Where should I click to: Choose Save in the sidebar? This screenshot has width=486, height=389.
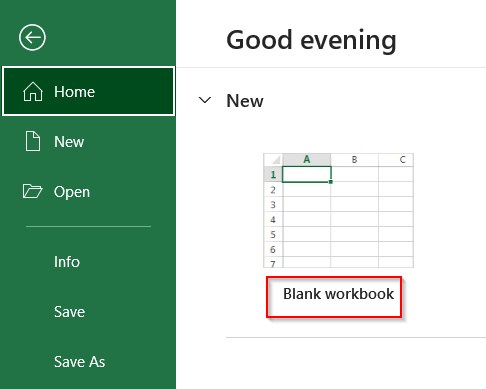tap(69, 312)
